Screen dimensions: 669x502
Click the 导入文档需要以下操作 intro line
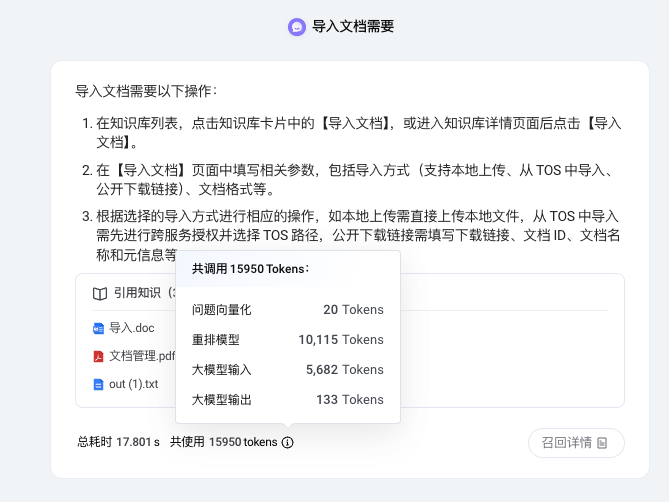146,91
